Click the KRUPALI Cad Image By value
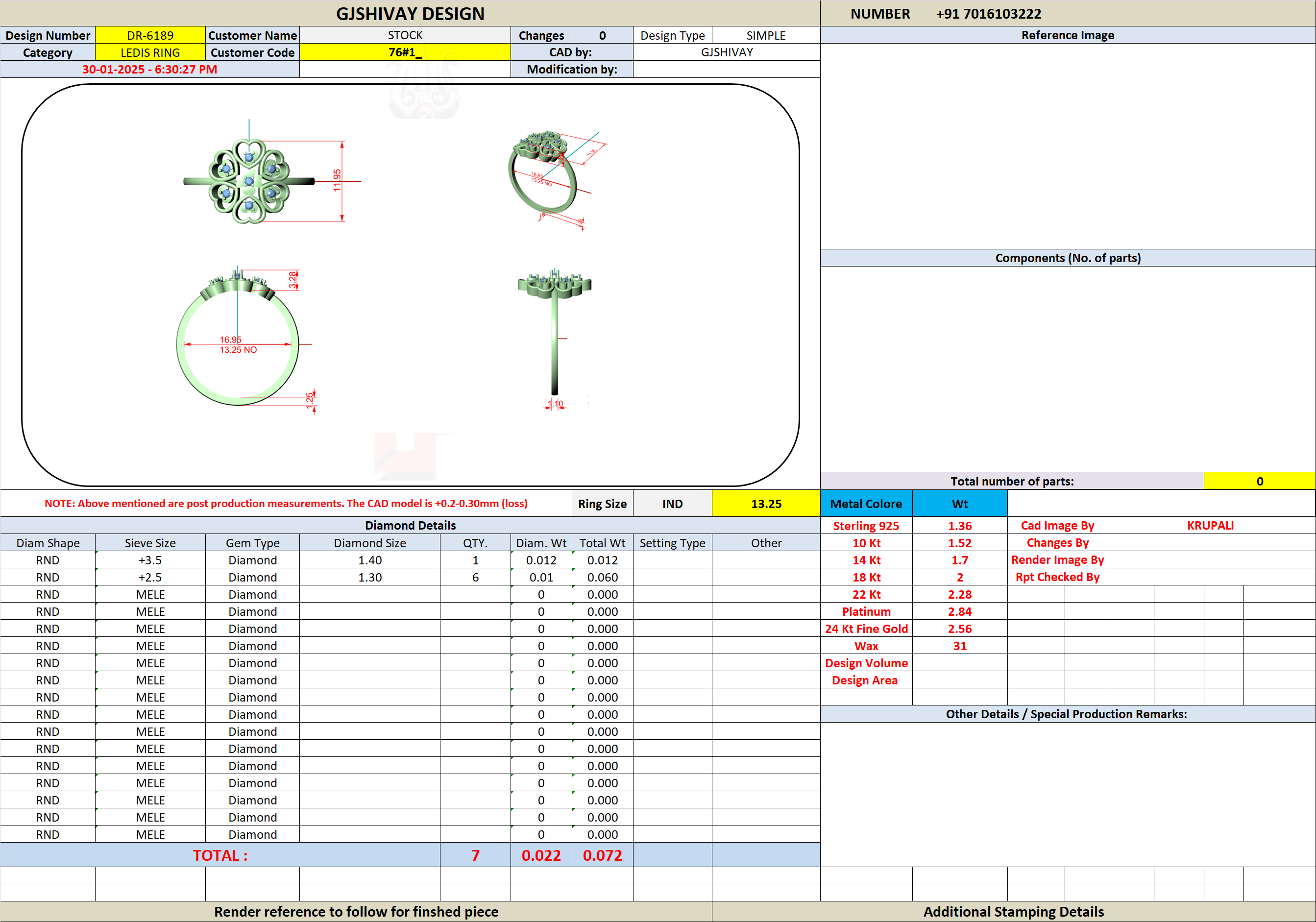Image resolution: width=1316 pixels, height=922 pixels. click(1210, 526)
